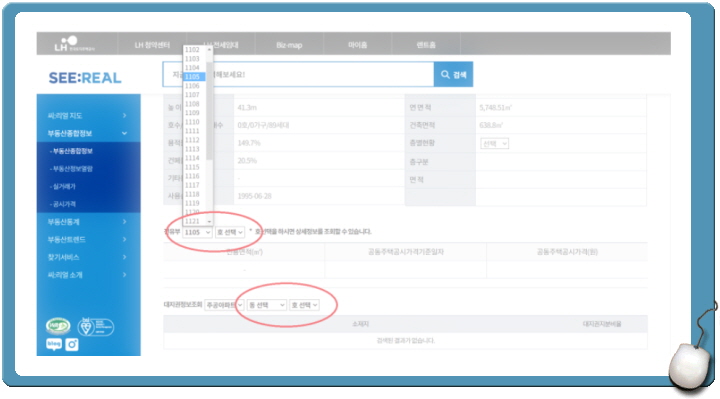The height and width of the screenshot is (399, 720).
Task: Click the dropdown list scrollbar thumb
Action: pos(209,111)
